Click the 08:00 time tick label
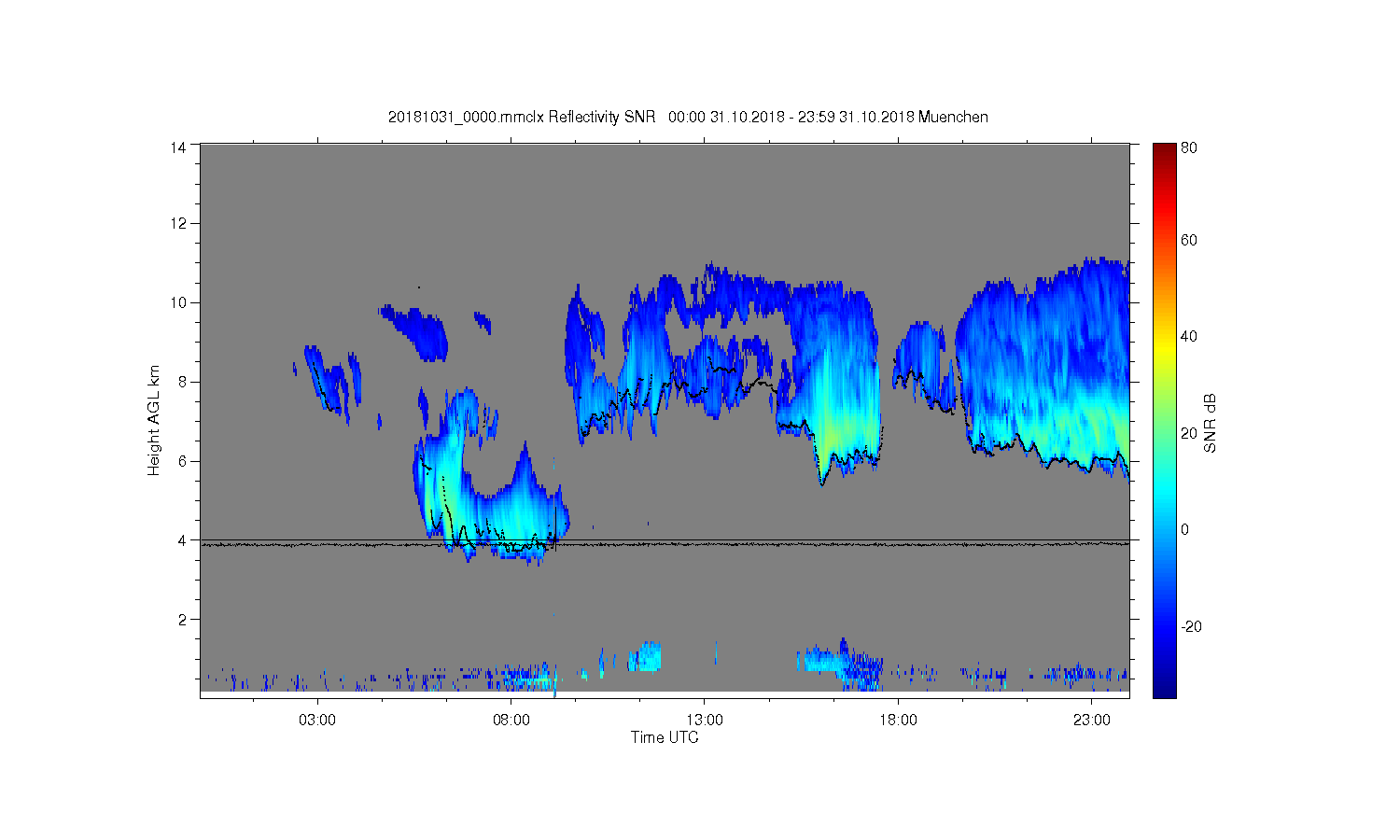 pos(511,721)
